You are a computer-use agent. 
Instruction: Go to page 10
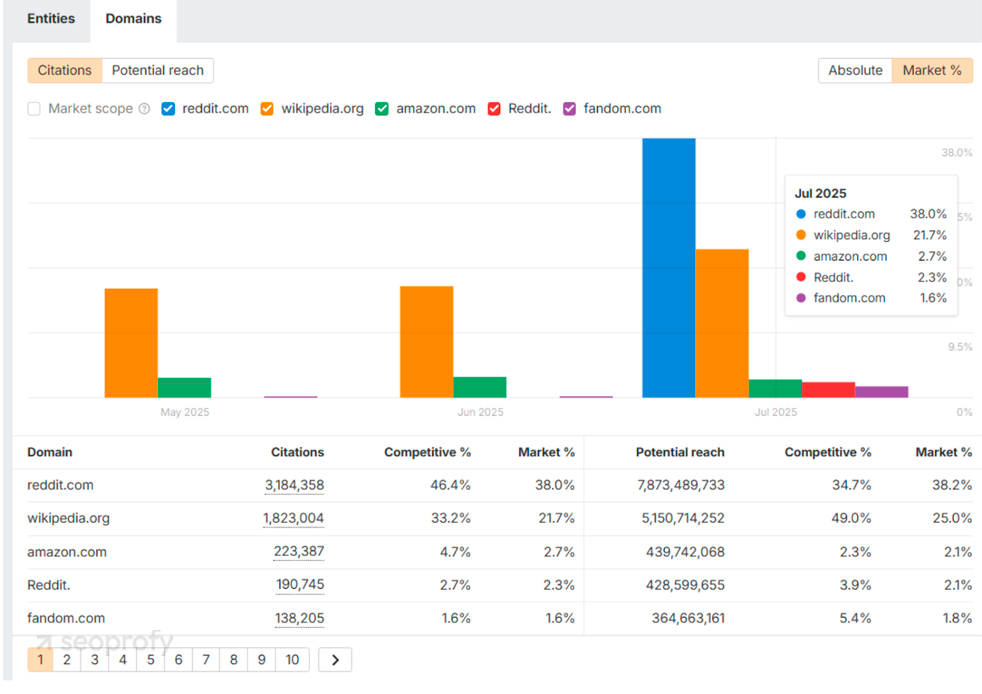pos(292,660)
